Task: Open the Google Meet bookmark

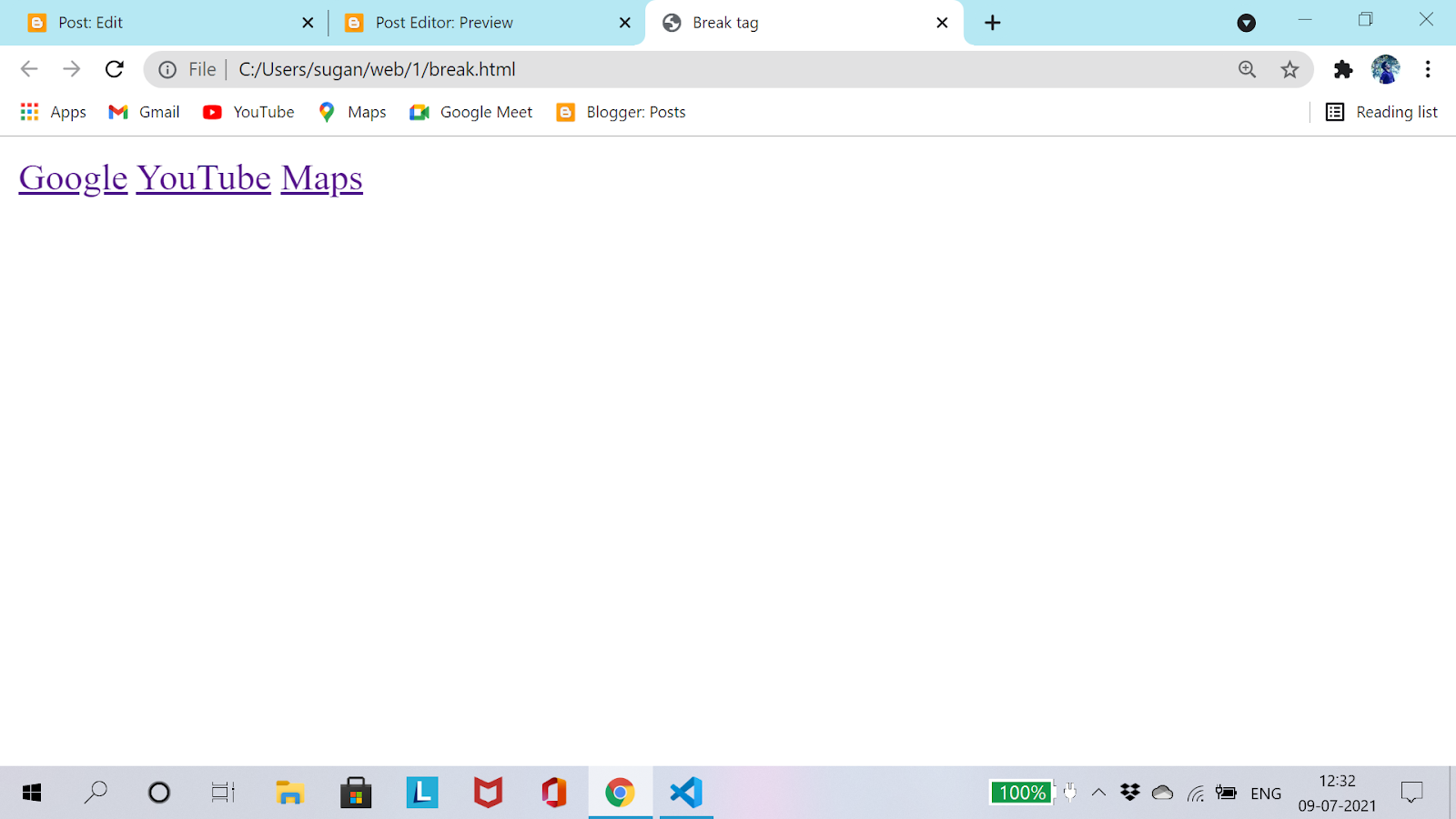Action: point(471,112)
